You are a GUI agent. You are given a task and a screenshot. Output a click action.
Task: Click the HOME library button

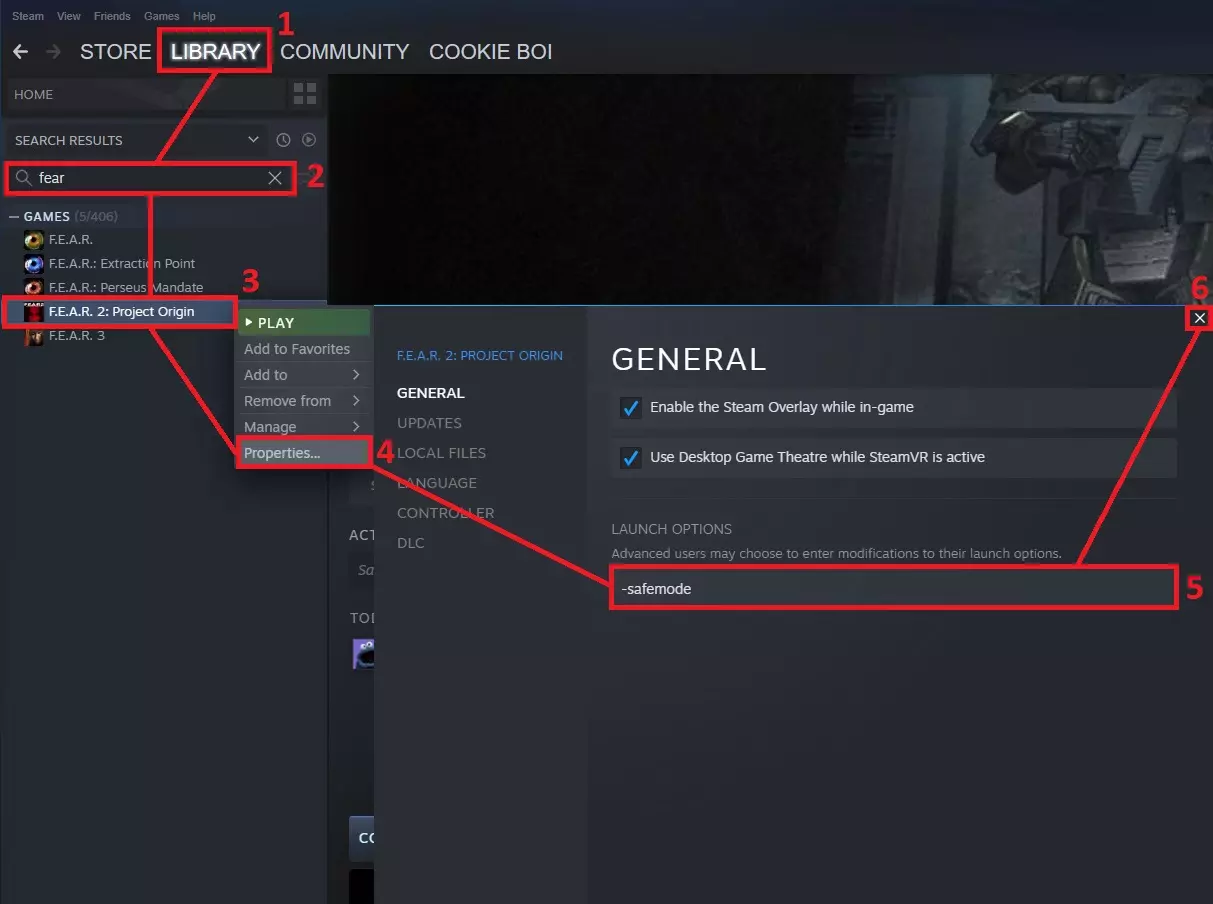[x=146, y=94]
